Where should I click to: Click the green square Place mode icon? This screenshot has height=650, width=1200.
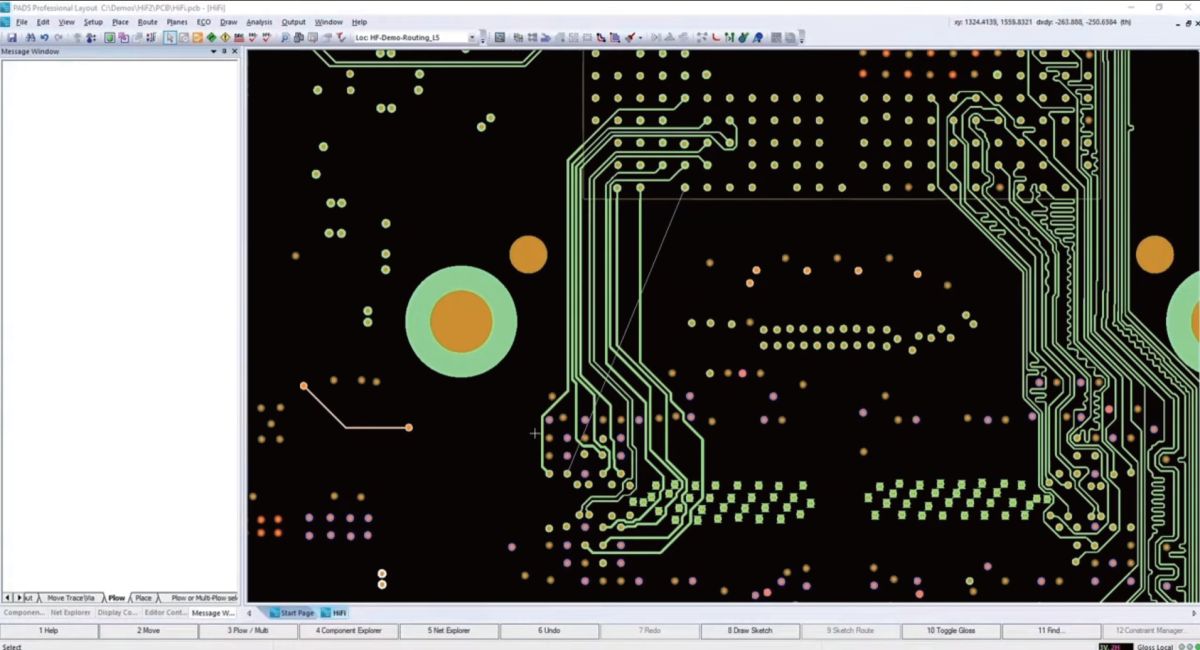tap(109, 37)
